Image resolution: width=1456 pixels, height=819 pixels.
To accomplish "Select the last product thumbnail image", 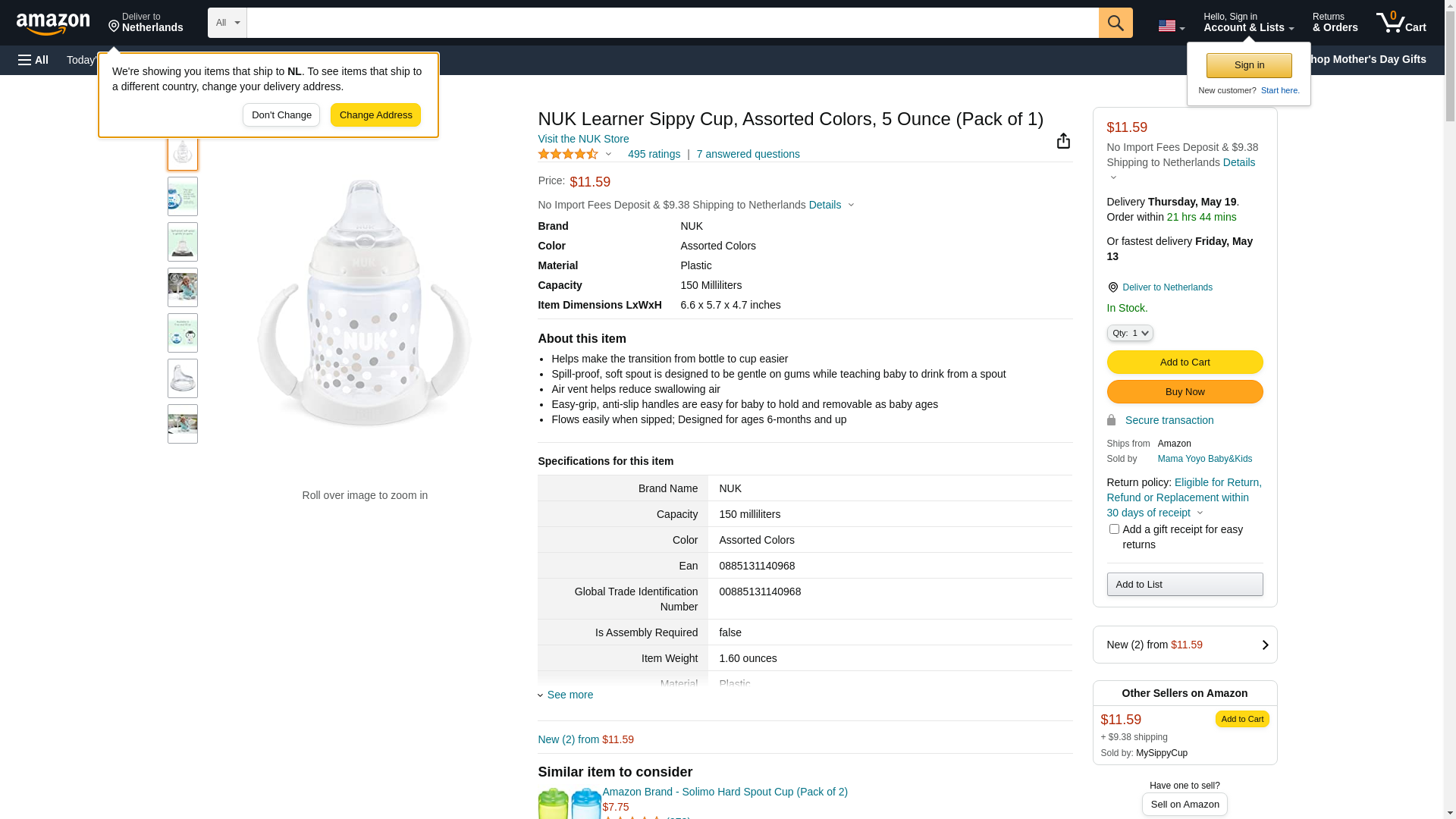I will 183,424.
